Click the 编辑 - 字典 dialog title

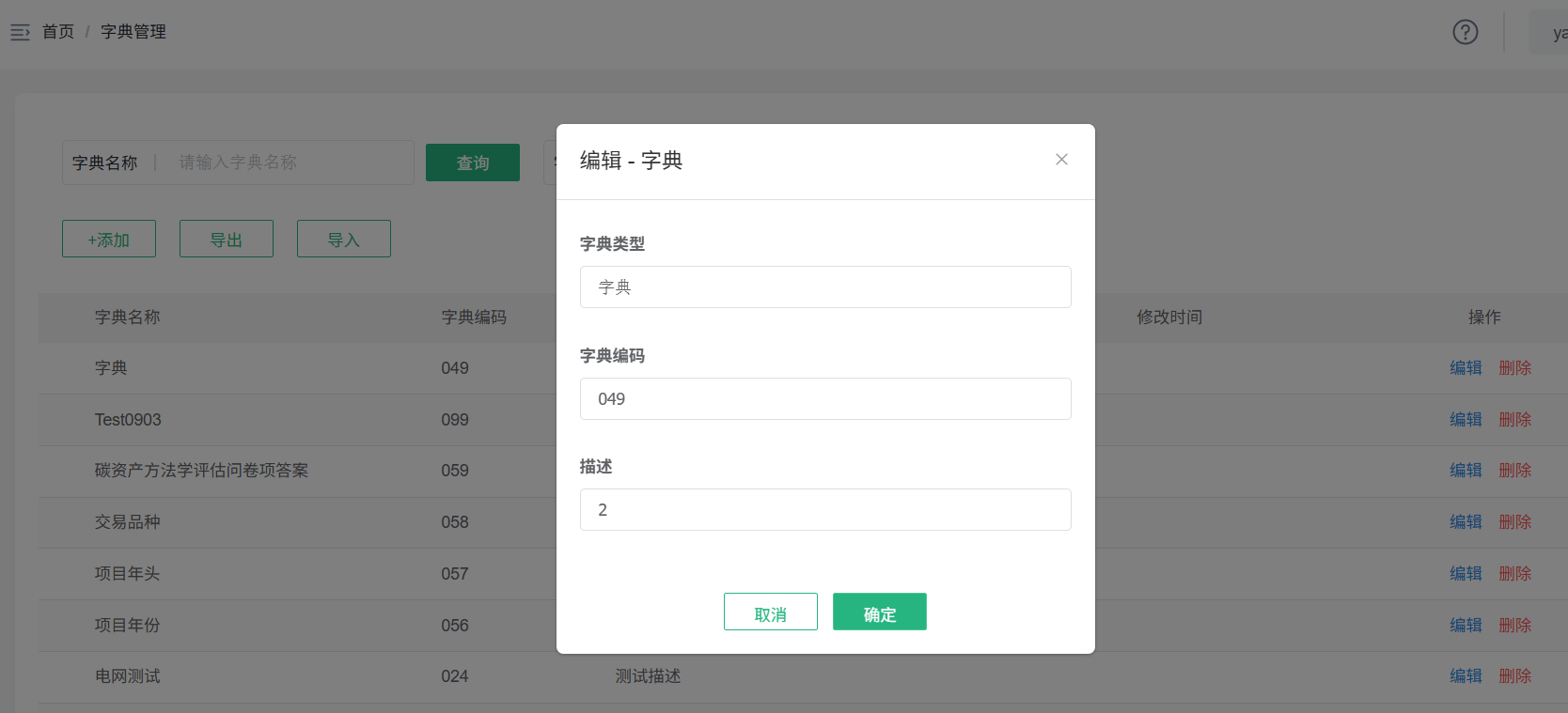point(632,161)
